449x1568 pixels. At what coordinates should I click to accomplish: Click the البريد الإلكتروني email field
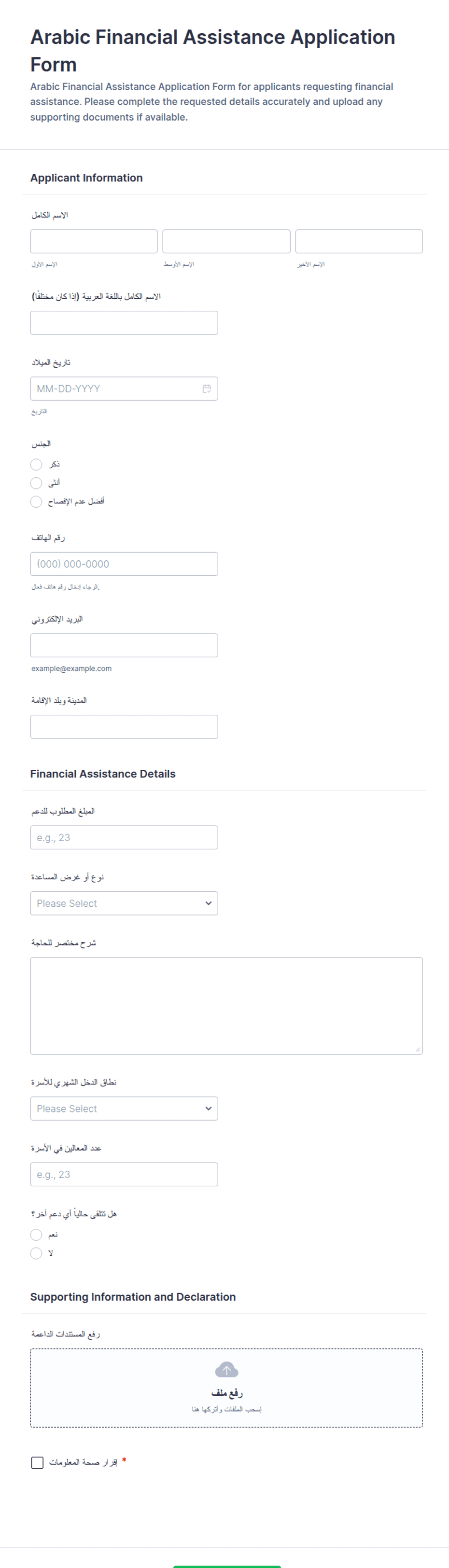124,645
